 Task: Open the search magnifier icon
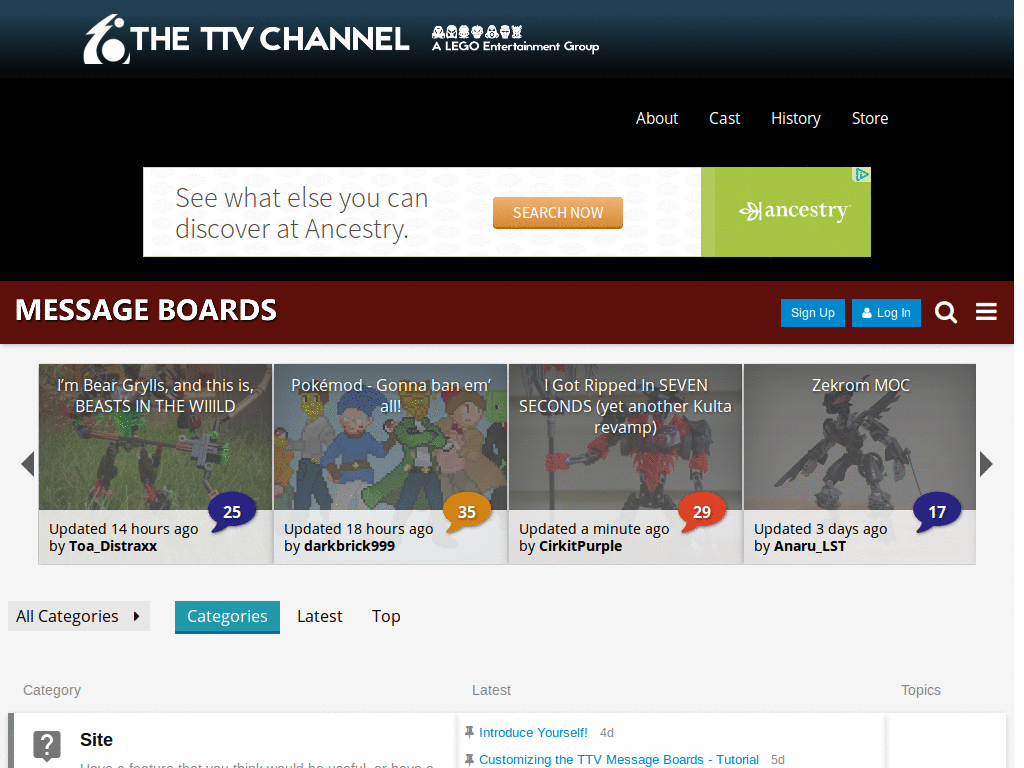pos(946,313)
